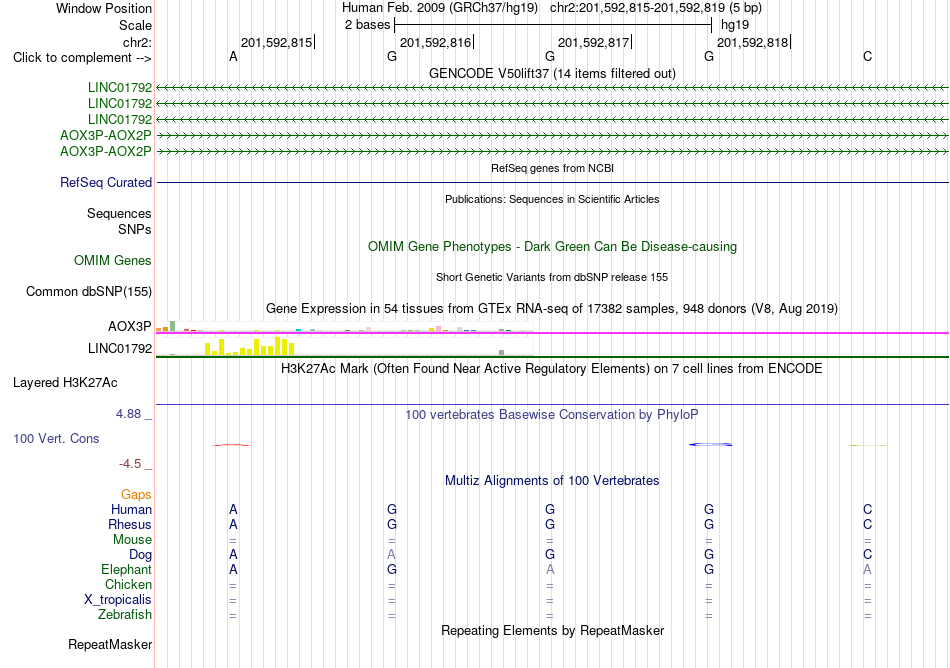Open the chr2:201,592,815-201,592,819 (5 bp) position text
The width and height of the screenshot is (950, 668).
656,8
